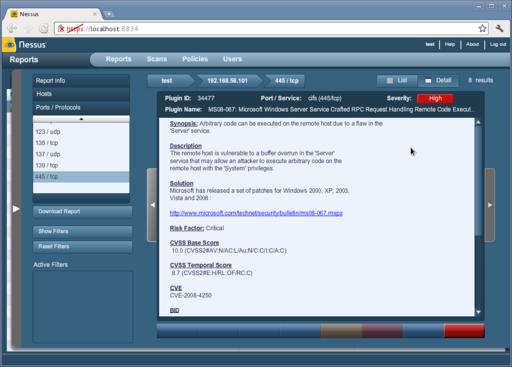This screenshot has width=512, height=367.
Task: Click the browser back arrow icon
Action: (x=12, y=29)
